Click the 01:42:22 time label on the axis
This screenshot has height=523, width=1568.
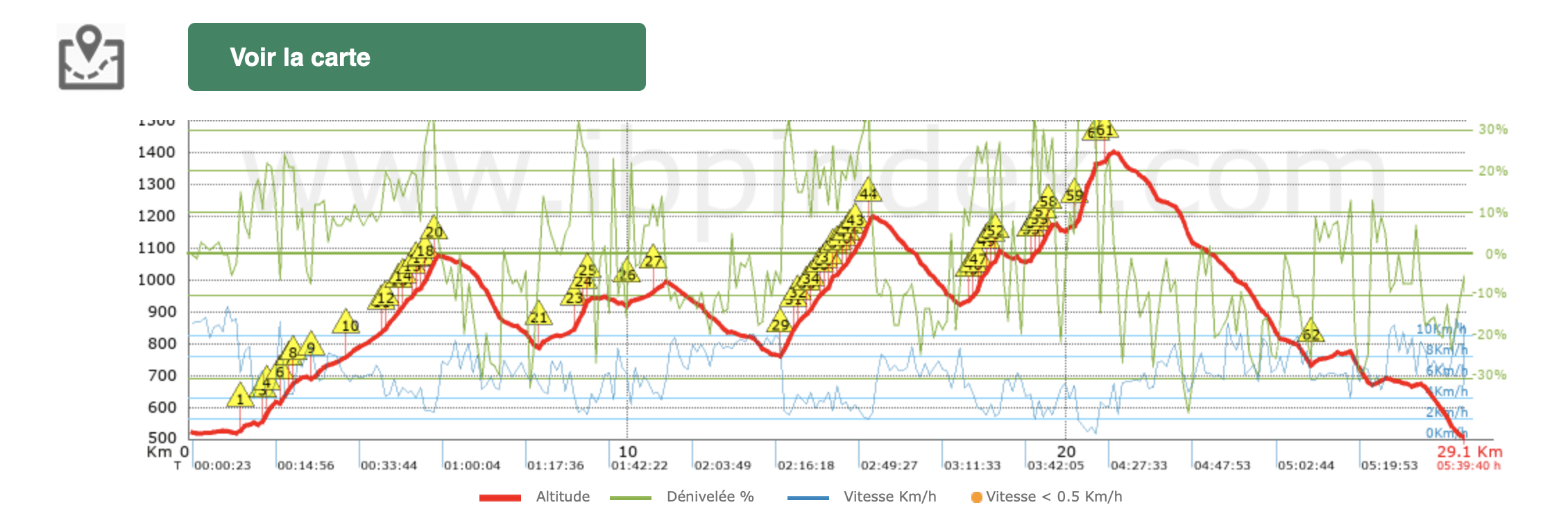pyautogui.click(x=639, y=465)
